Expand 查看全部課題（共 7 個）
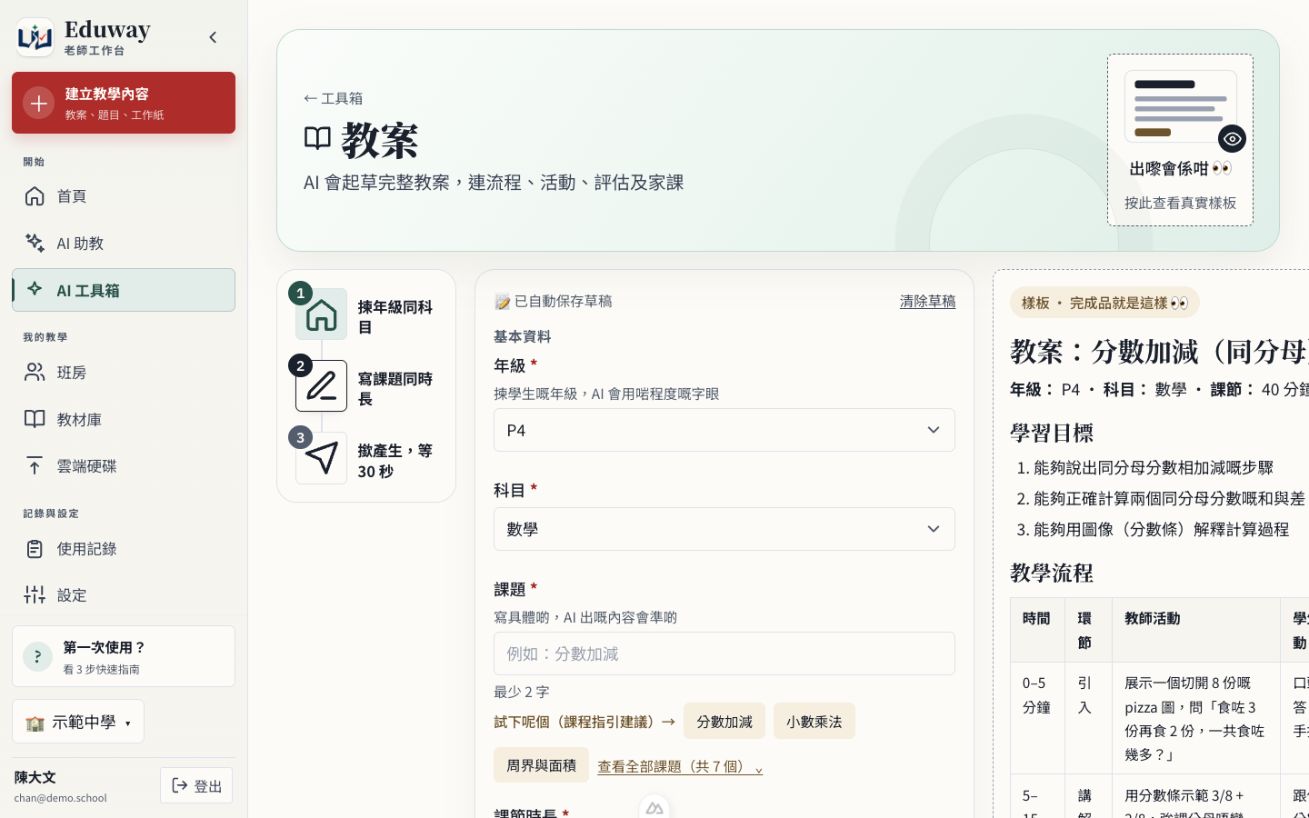 coord(680,766)
